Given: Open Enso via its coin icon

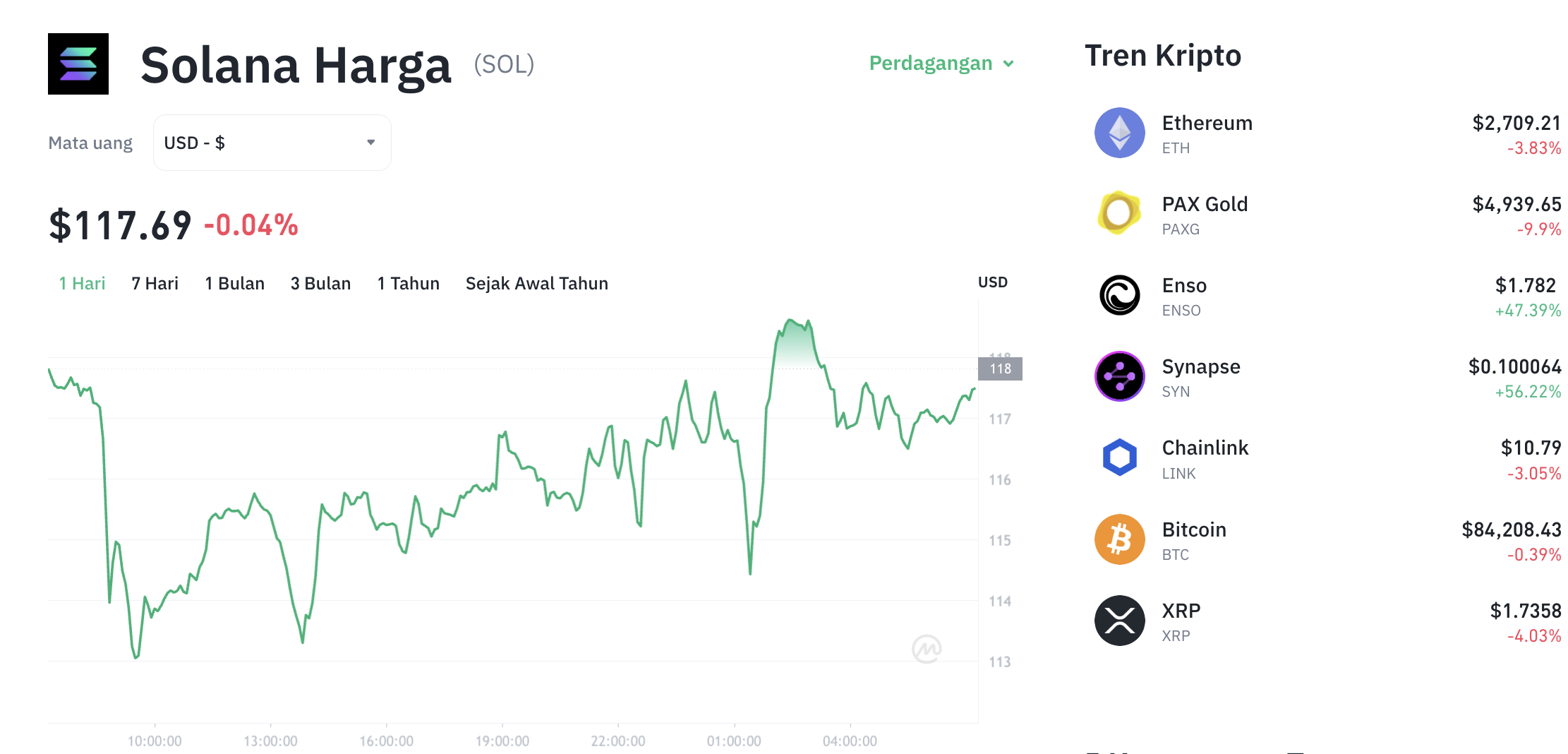Looking at the screenshot, I should point(1119,295).
